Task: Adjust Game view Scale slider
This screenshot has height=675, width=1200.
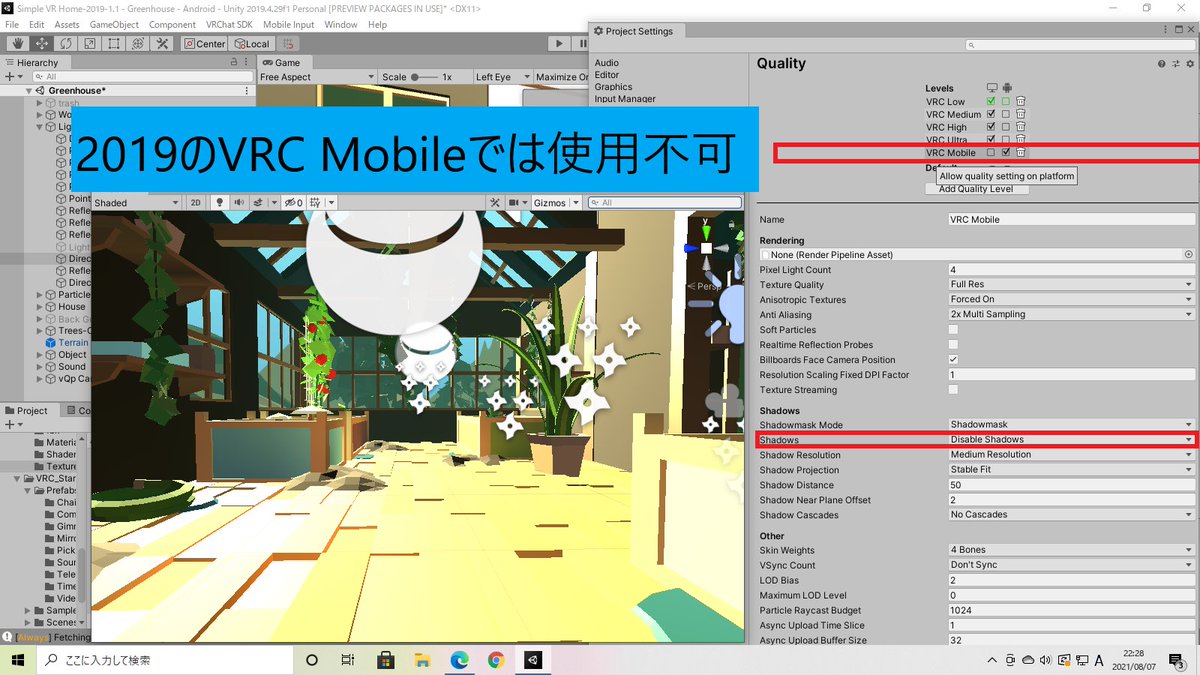Action: click(x=424, y=77)
